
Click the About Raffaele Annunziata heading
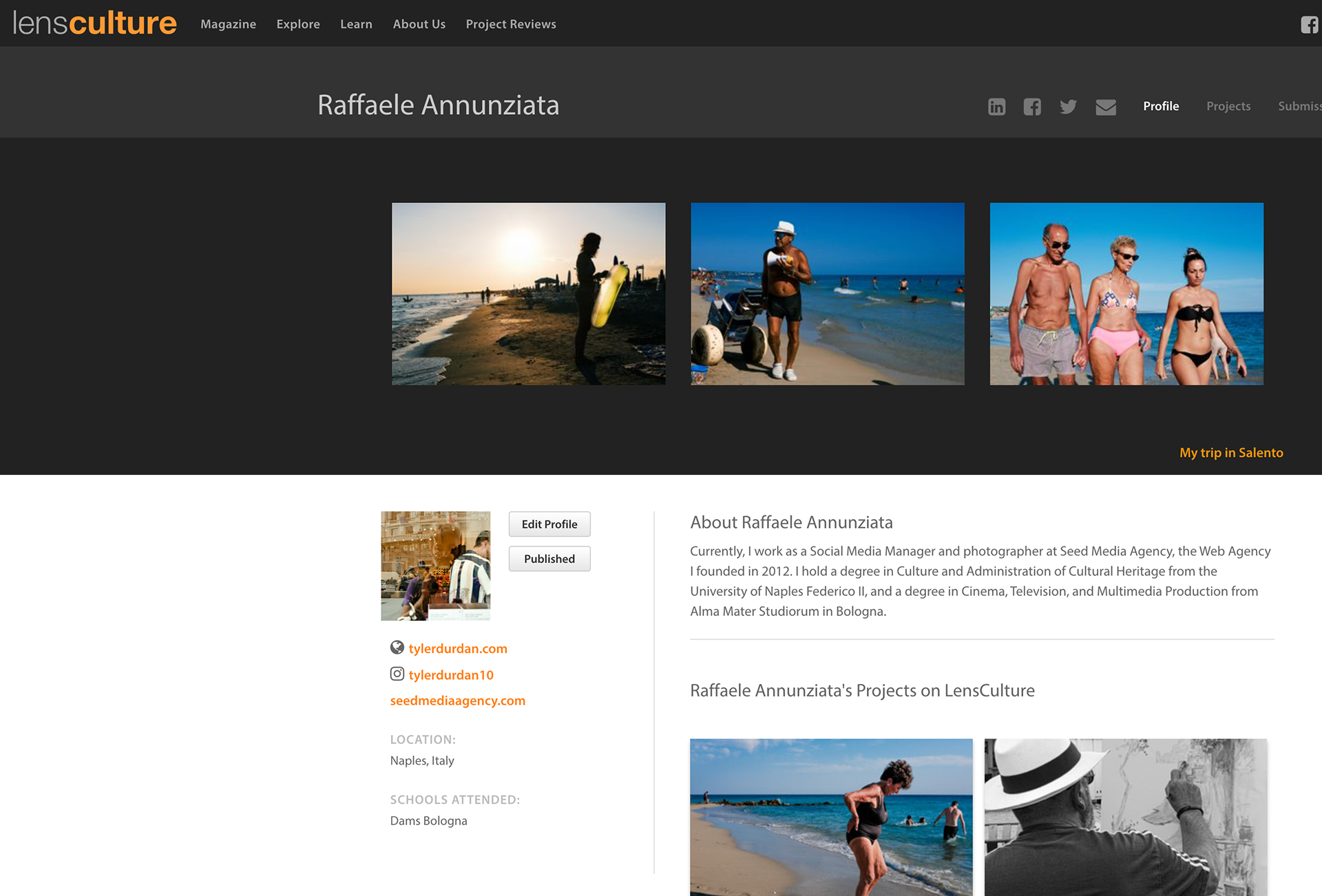click(x=792, y=522)
